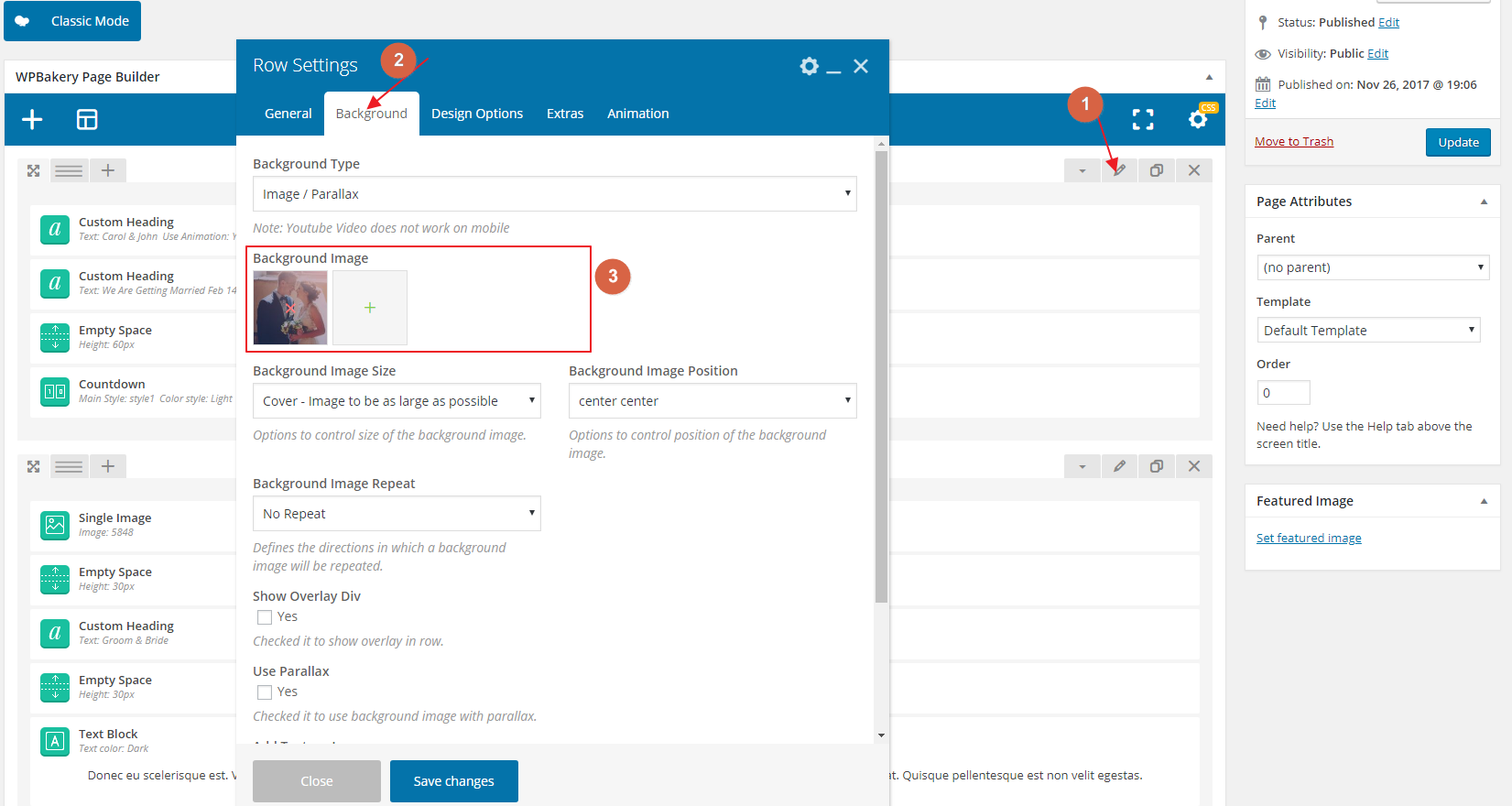1512x806 pixels.
Task: Edit visibility link
Action: (x=1378, y=53)
